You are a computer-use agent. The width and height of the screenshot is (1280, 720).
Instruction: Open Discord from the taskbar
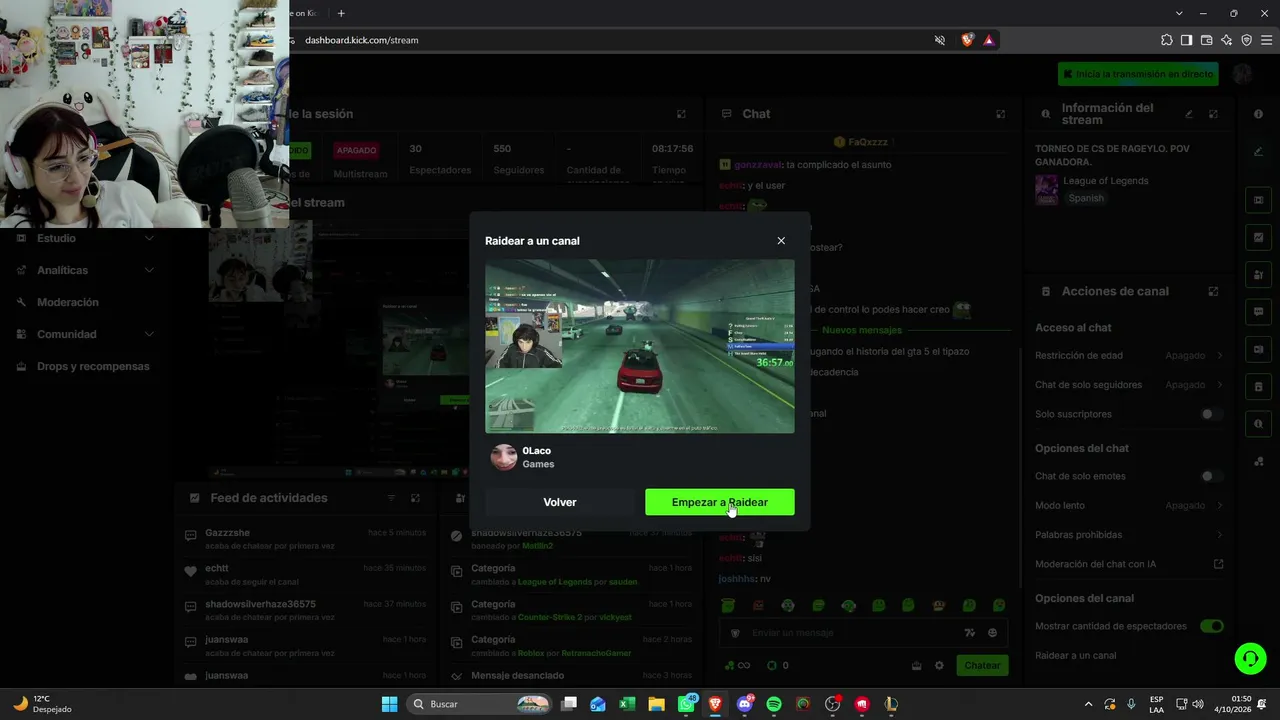pos(745,704)
